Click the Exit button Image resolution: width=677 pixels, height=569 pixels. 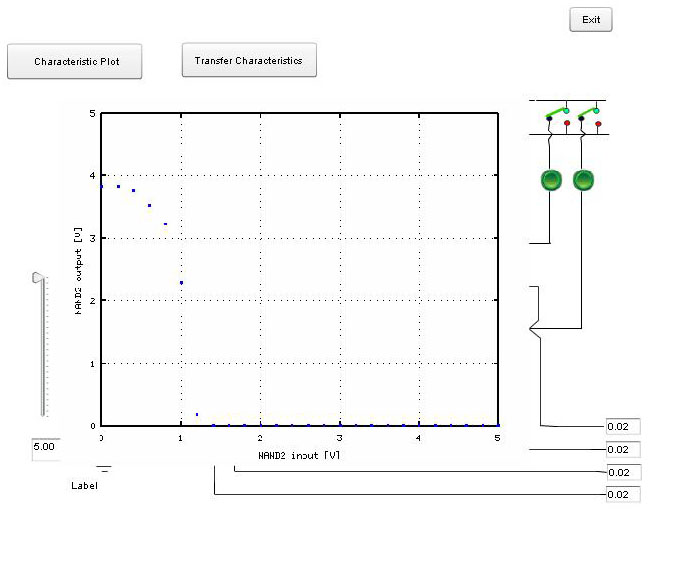[590, 20]
